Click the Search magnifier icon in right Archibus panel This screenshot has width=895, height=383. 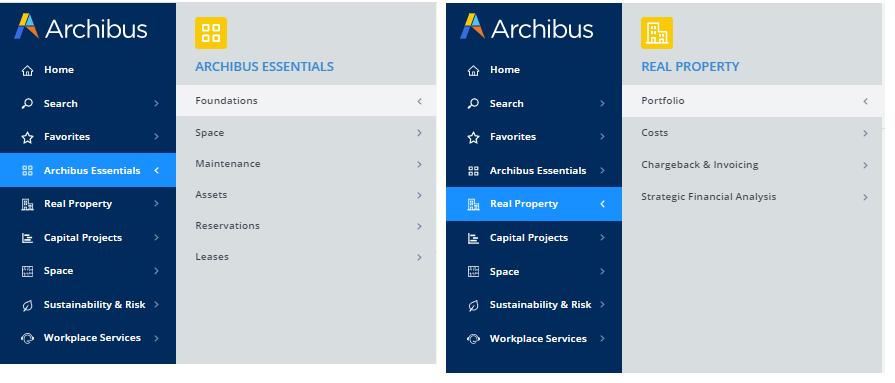(473, 104)
